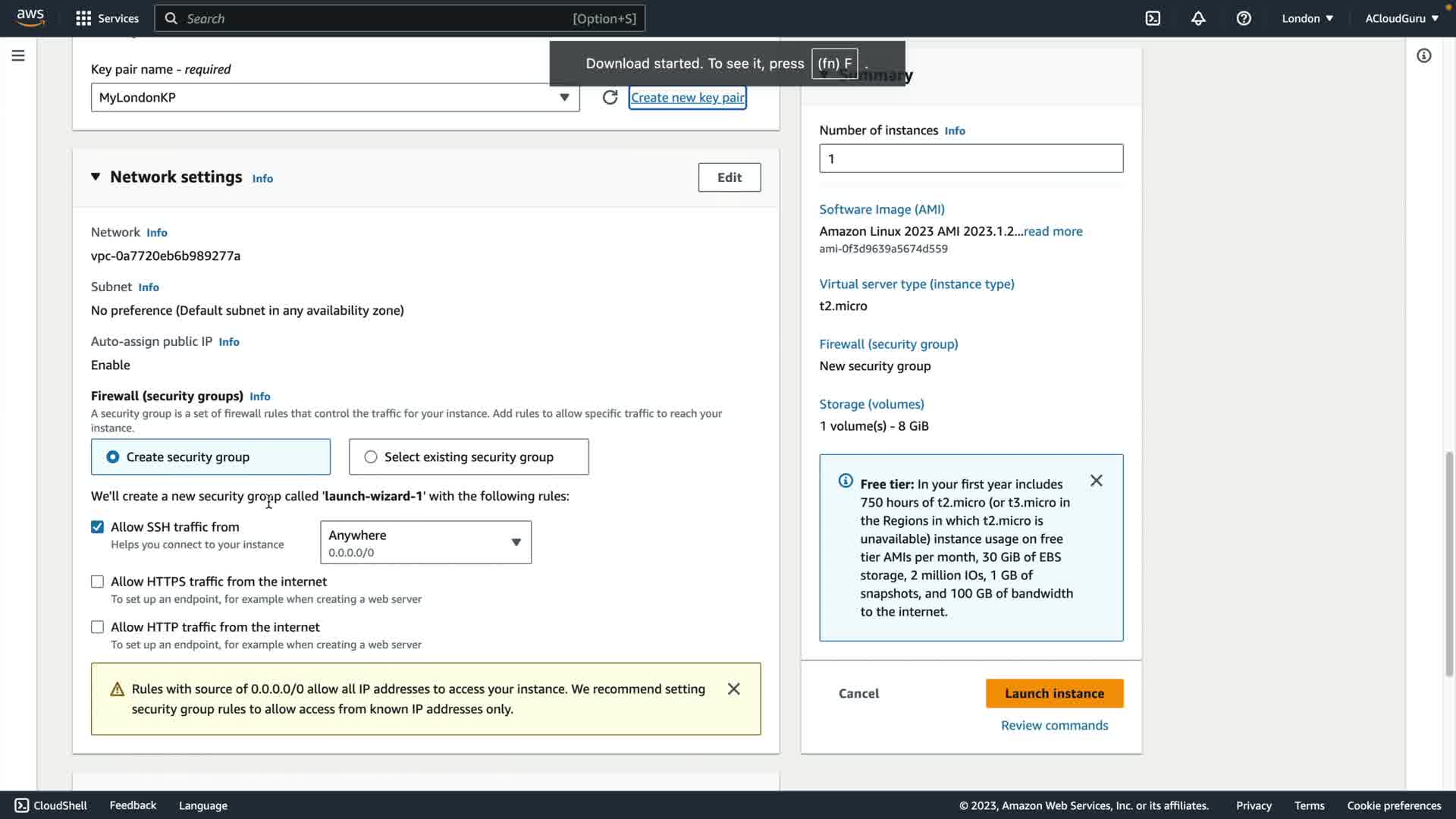The height and width of the screenshot is (819, 1456).
Task: Collapse the Network settings section
Action: coord(96,177)
